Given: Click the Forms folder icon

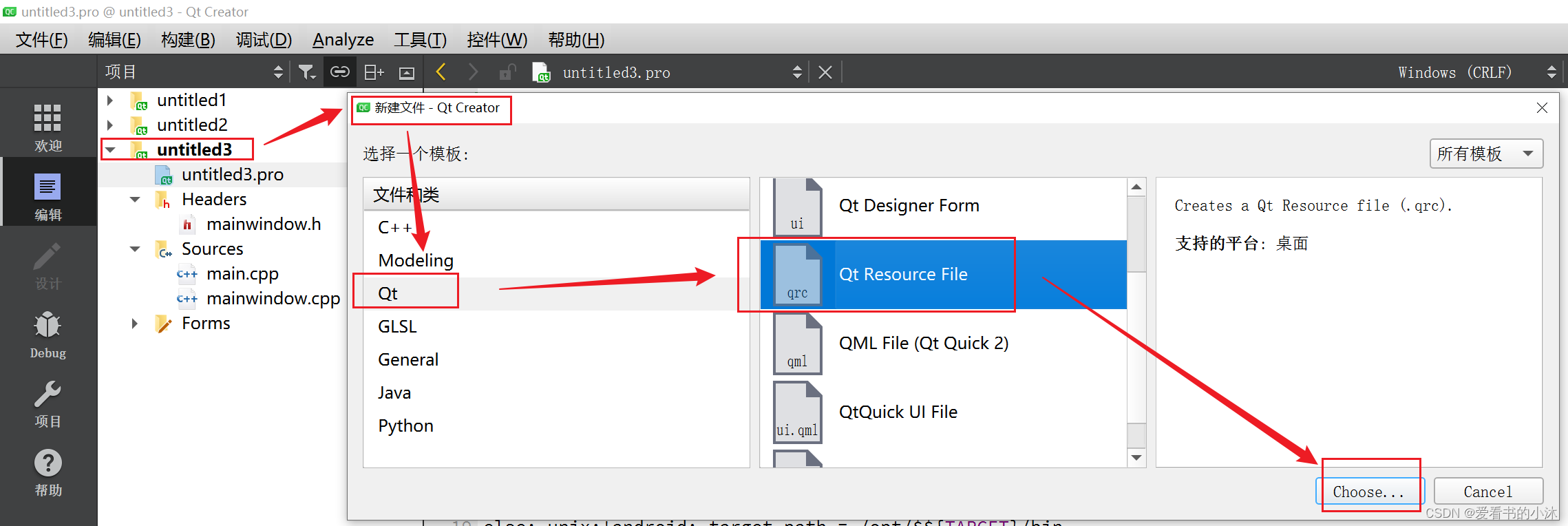Looking at the screenshot, I should click(x=164, y=324).
